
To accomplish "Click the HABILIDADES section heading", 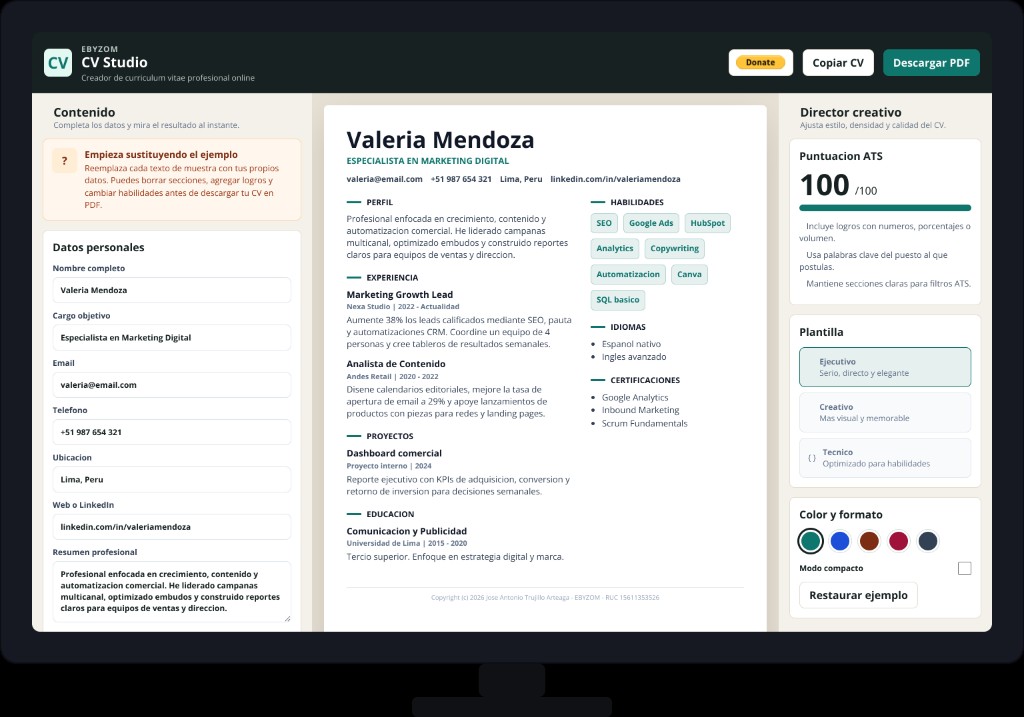I will tap(637, 202).
